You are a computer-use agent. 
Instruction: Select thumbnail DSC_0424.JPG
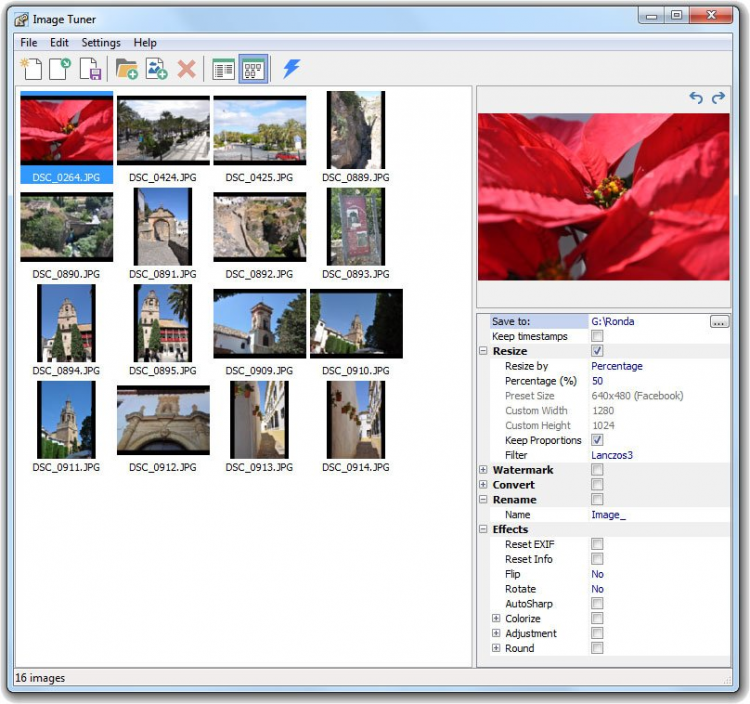point(163,137)
